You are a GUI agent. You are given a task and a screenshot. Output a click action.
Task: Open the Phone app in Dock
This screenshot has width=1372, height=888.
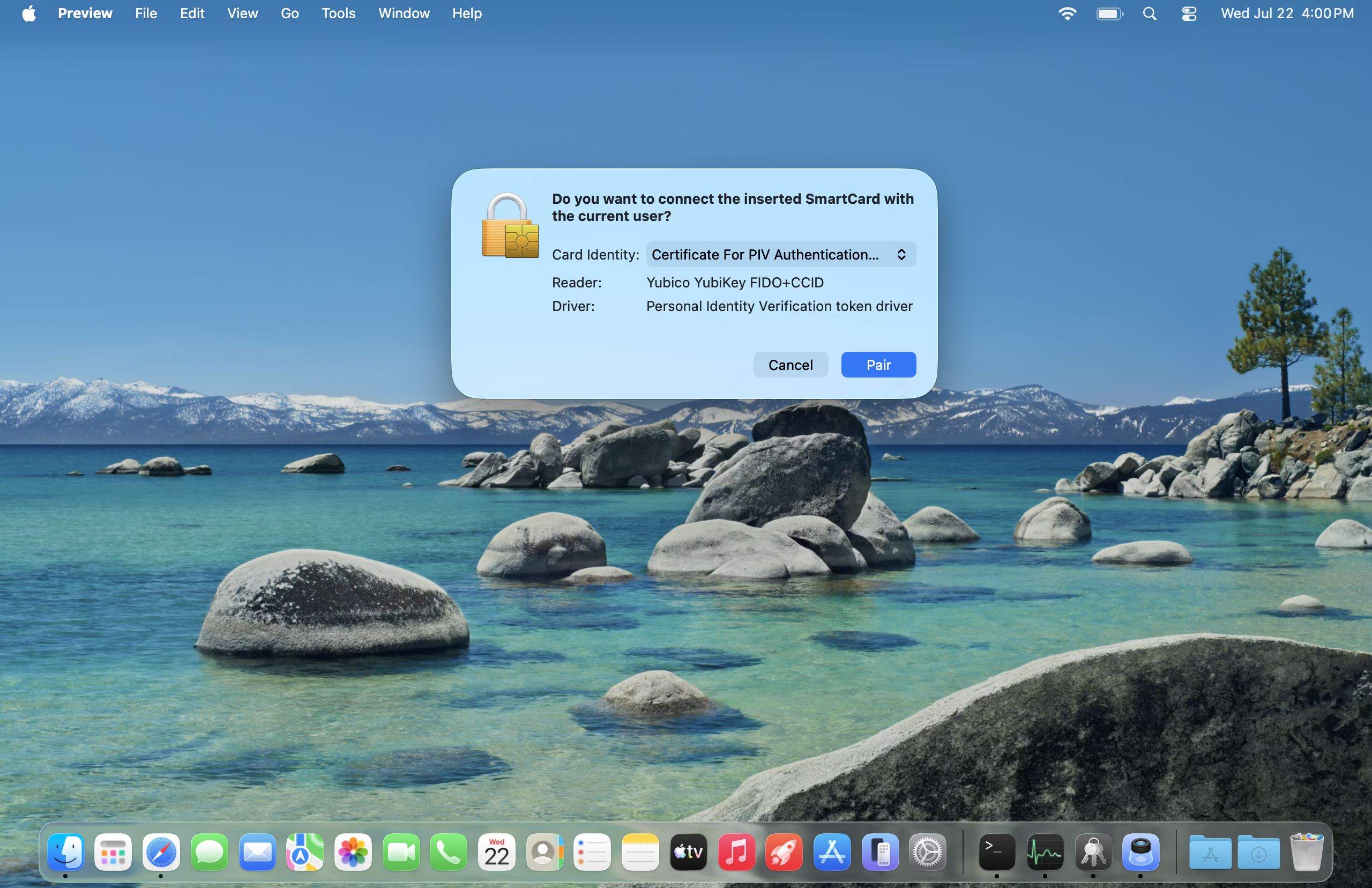point(449,852)
